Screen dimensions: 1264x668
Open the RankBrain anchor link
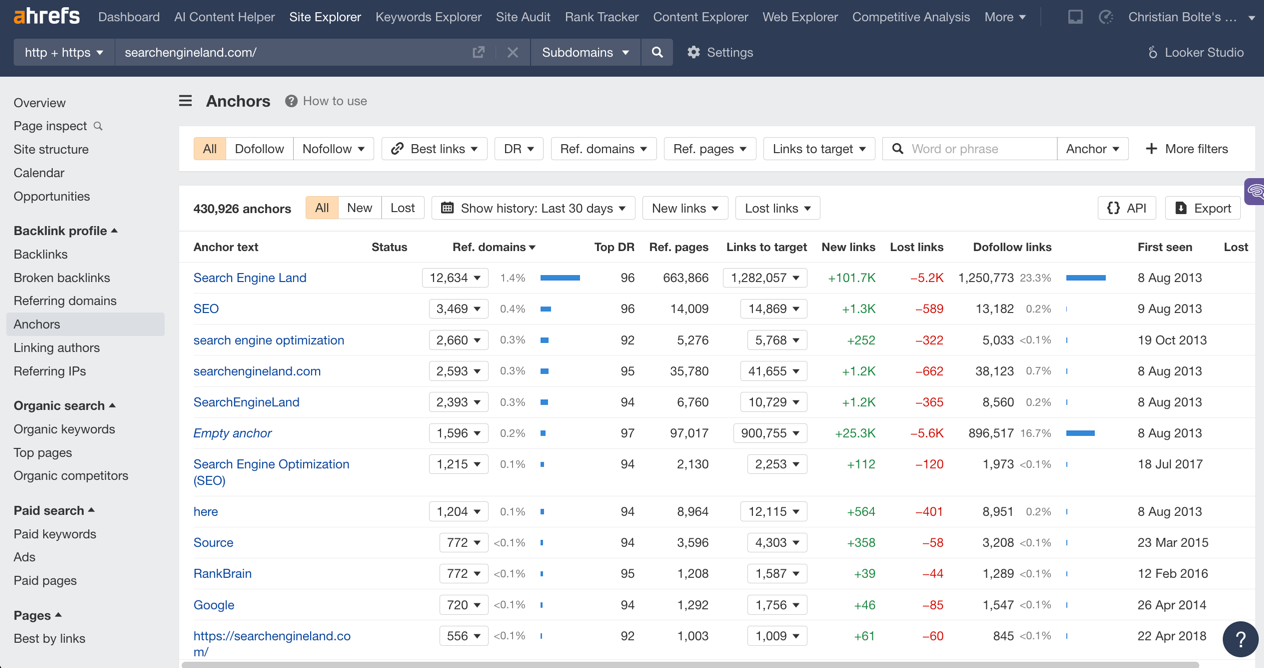click(x=222, y=574)
